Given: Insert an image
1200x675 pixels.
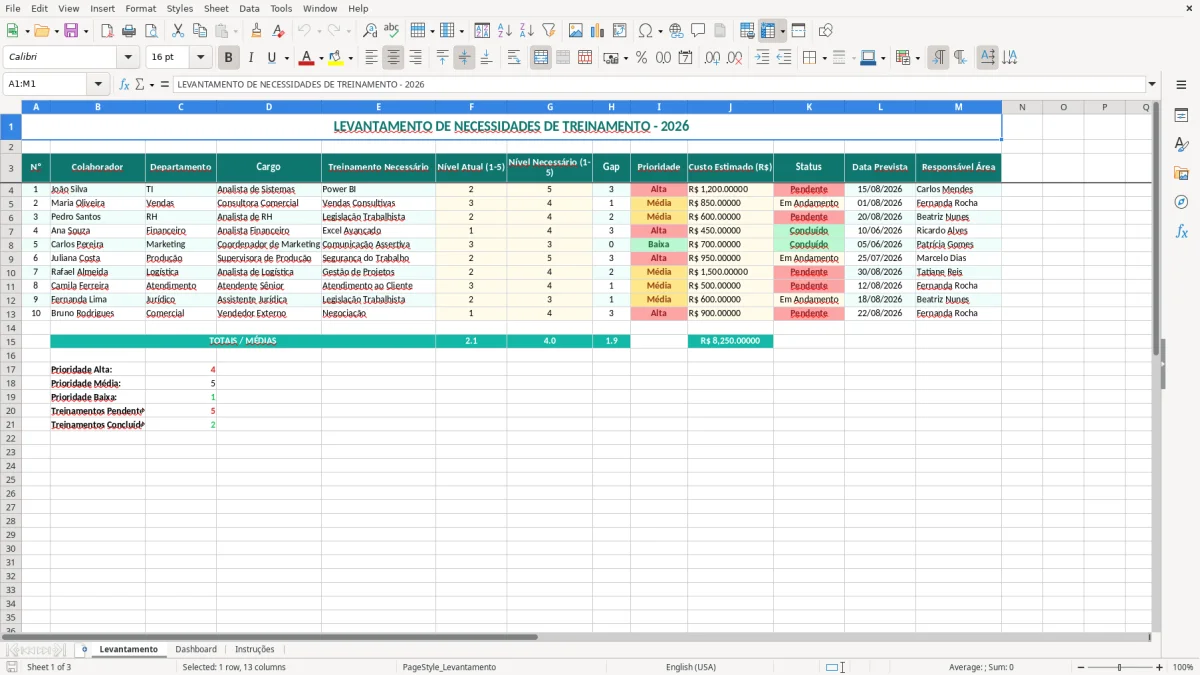Looking at the screenshot, I should coord(576,31).
